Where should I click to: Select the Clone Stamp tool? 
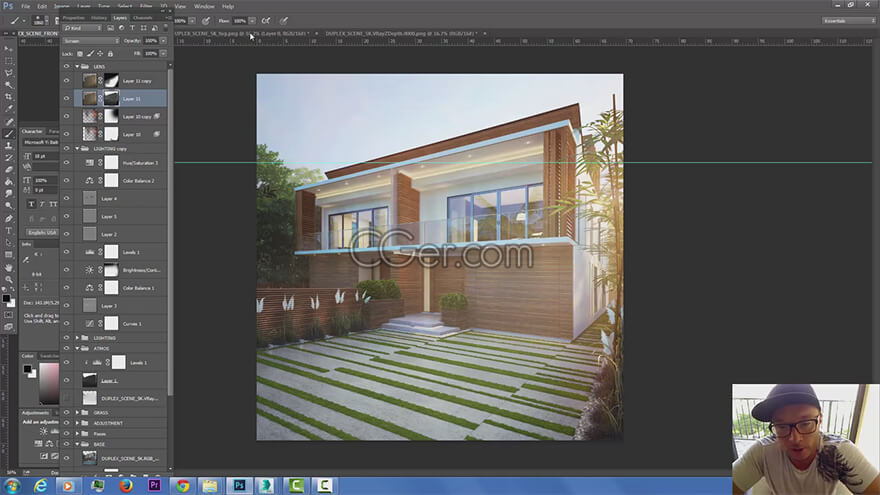(x=8, y=145)
